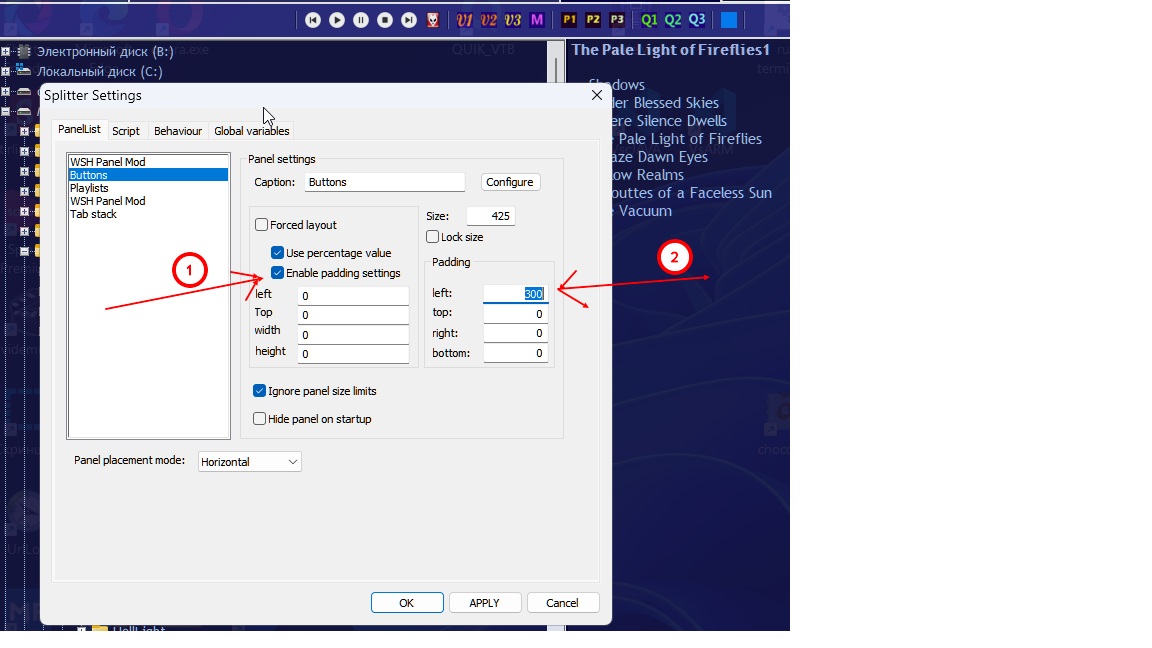
Task: Click the blue square toolbar icon
Action: tap(729, 20)
